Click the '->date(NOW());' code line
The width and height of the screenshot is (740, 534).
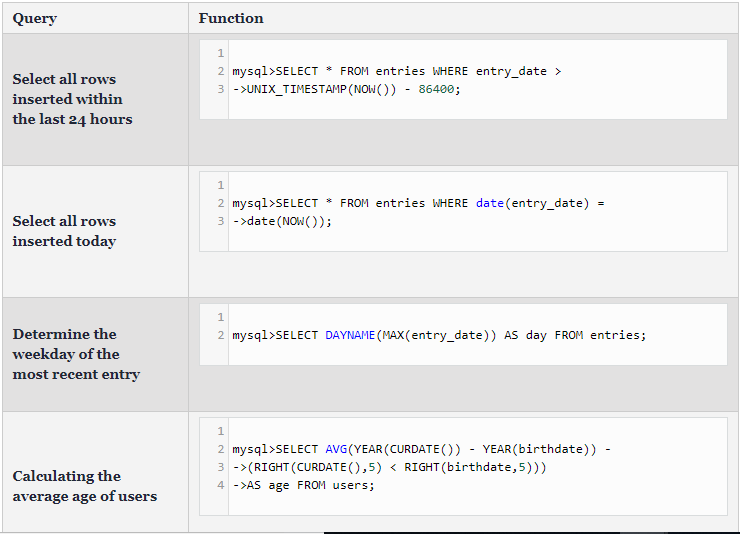pos(282,221)
